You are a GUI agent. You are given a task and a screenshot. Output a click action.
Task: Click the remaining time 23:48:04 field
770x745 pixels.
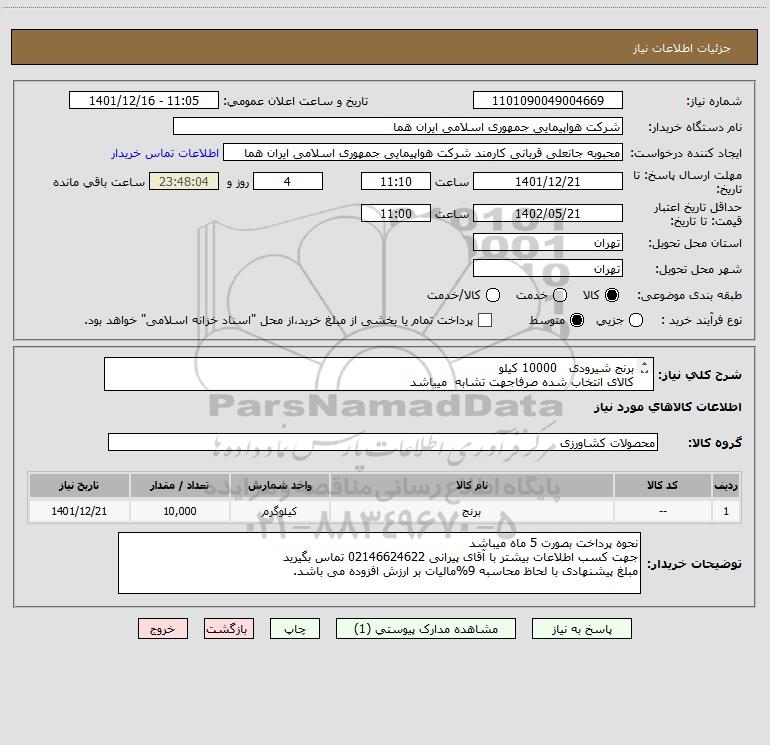184,181
